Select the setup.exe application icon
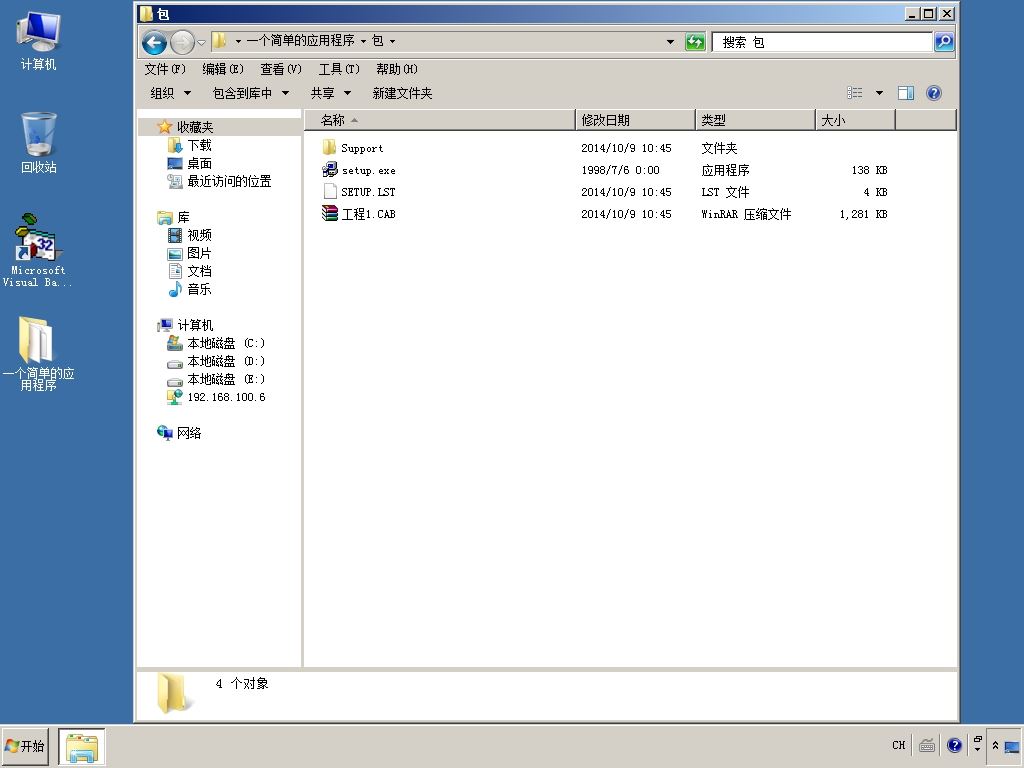Screen dimensions: 1024x768 [x=330, y=170]
